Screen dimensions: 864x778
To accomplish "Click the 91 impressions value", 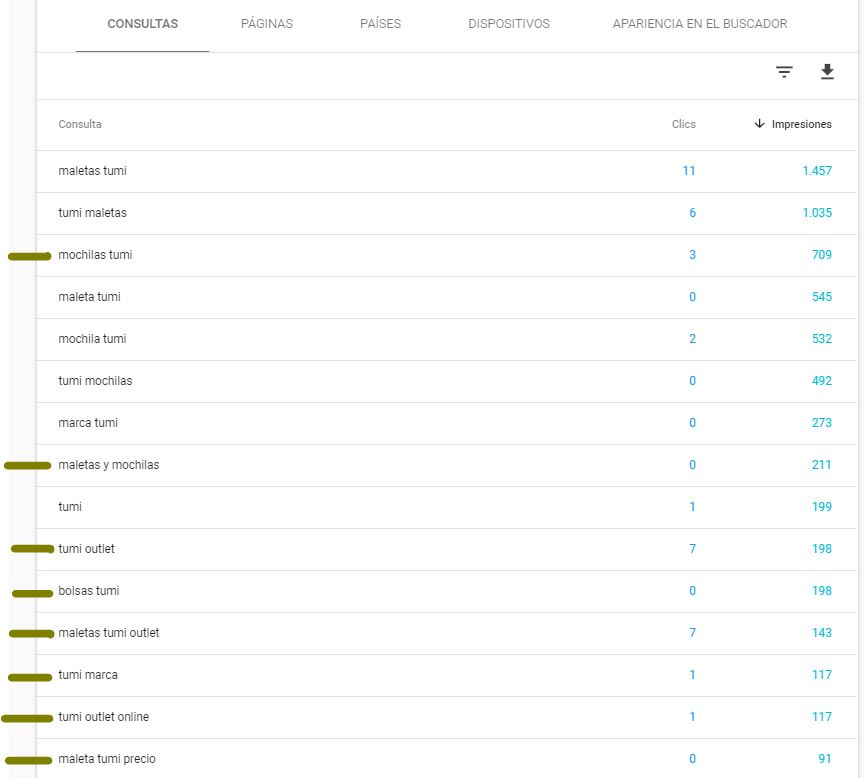I will pyautogui.click(x=825, y=759).
